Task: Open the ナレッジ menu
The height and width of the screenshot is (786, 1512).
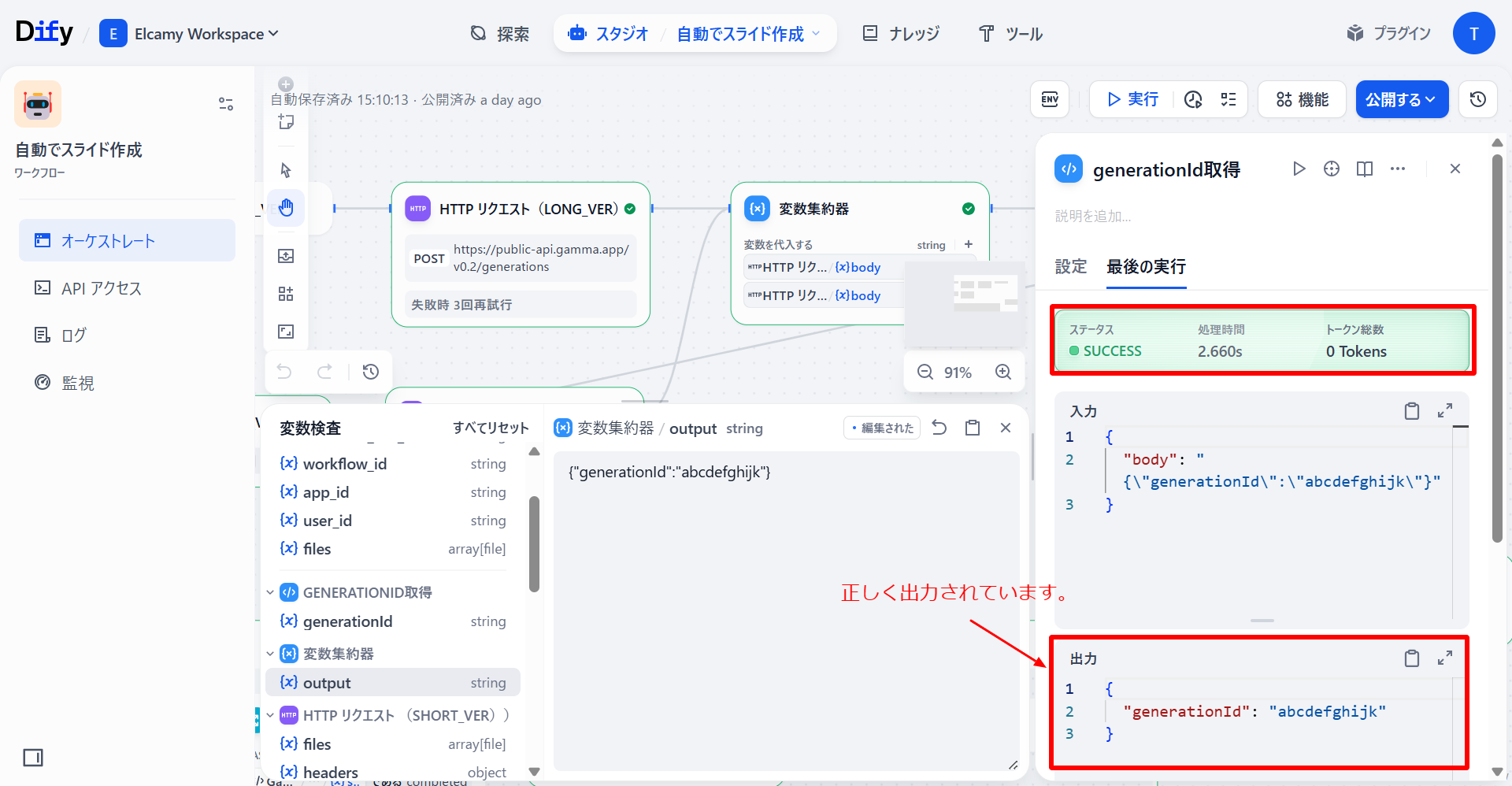Action: pyautogui.click(x=902, y=34)
